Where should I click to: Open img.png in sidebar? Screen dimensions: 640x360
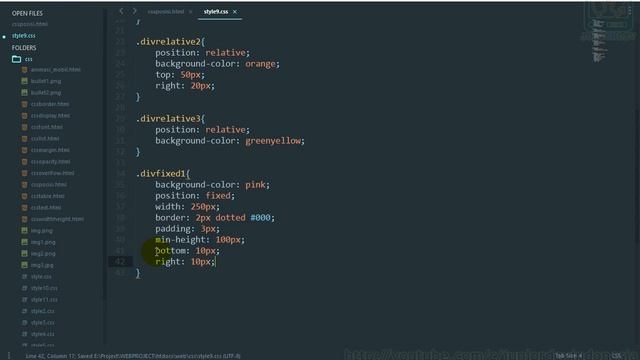coord(42,231)
